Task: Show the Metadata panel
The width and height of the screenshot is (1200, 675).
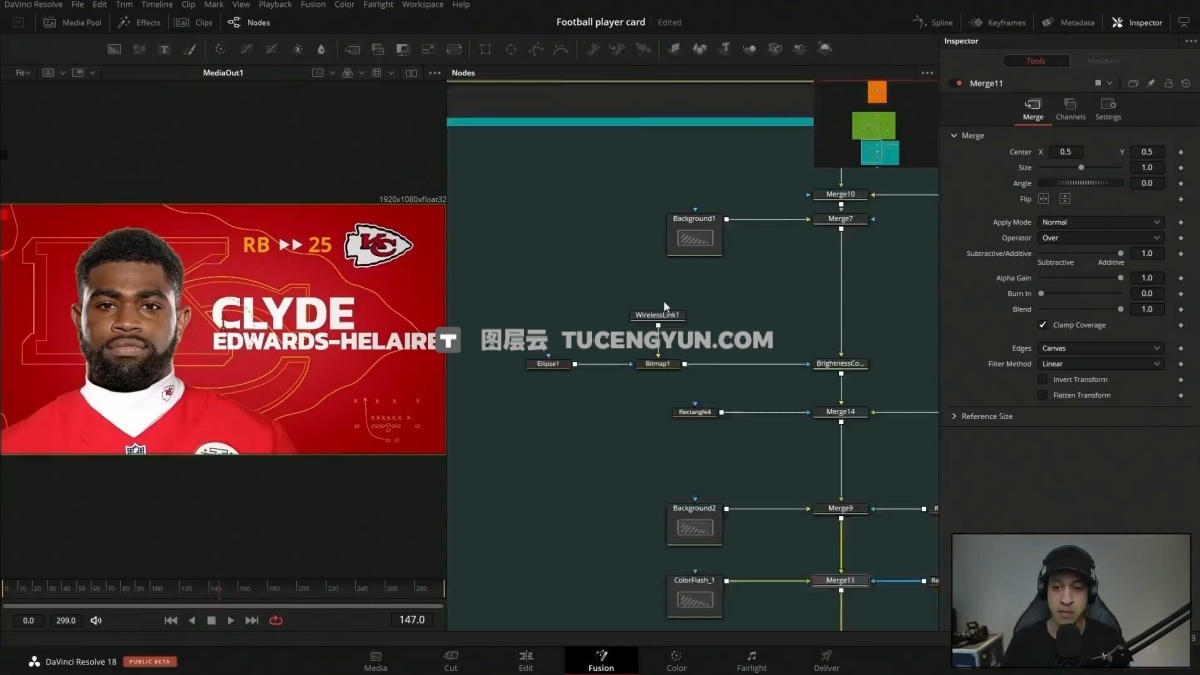Action: click(x=1068, y=22)
